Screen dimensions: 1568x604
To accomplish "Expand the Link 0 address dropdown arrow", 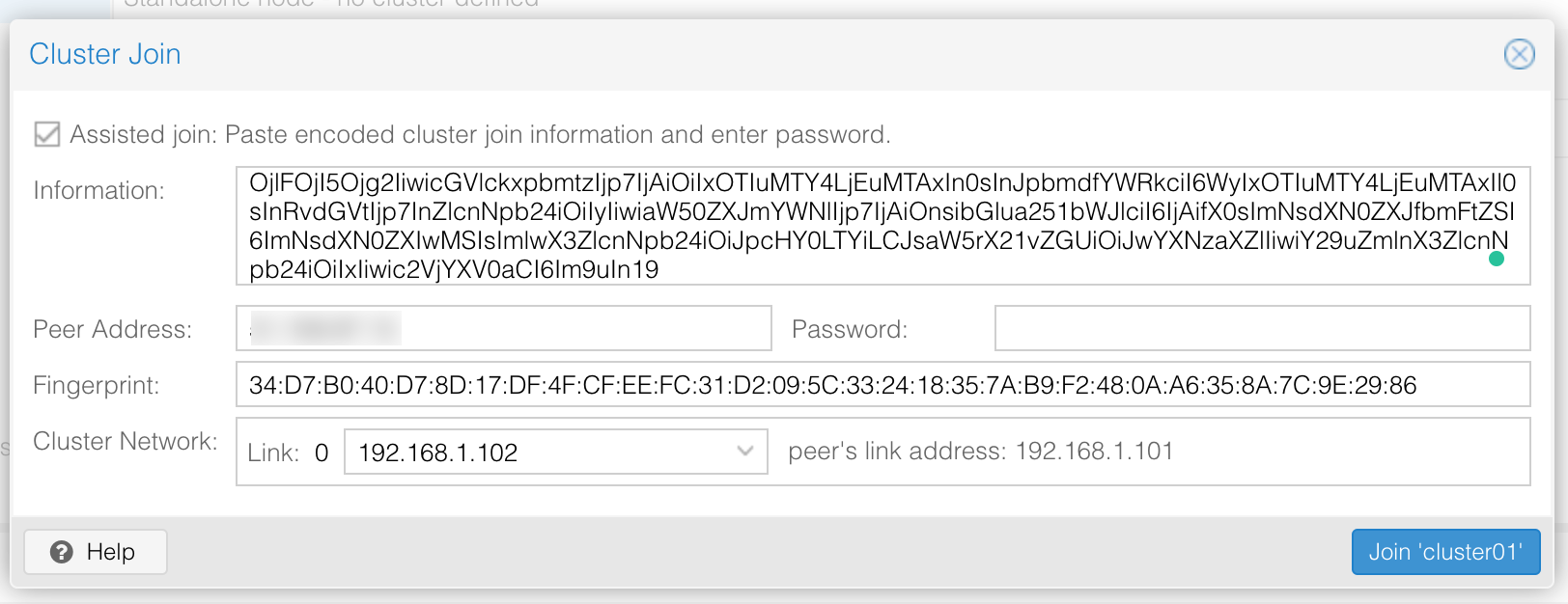I will tap(744, 452).
